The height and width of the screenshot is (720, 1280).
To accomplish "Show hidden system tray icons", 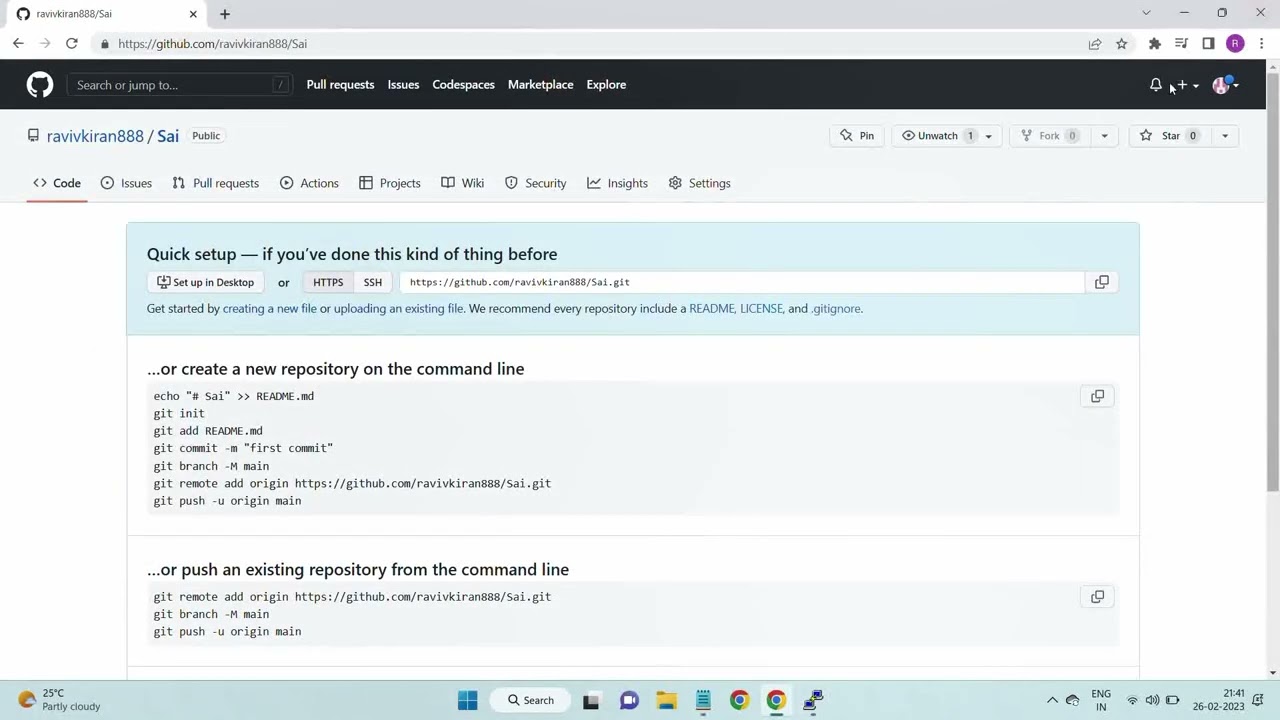I will pyautogui.click(x=1052, y=700).
